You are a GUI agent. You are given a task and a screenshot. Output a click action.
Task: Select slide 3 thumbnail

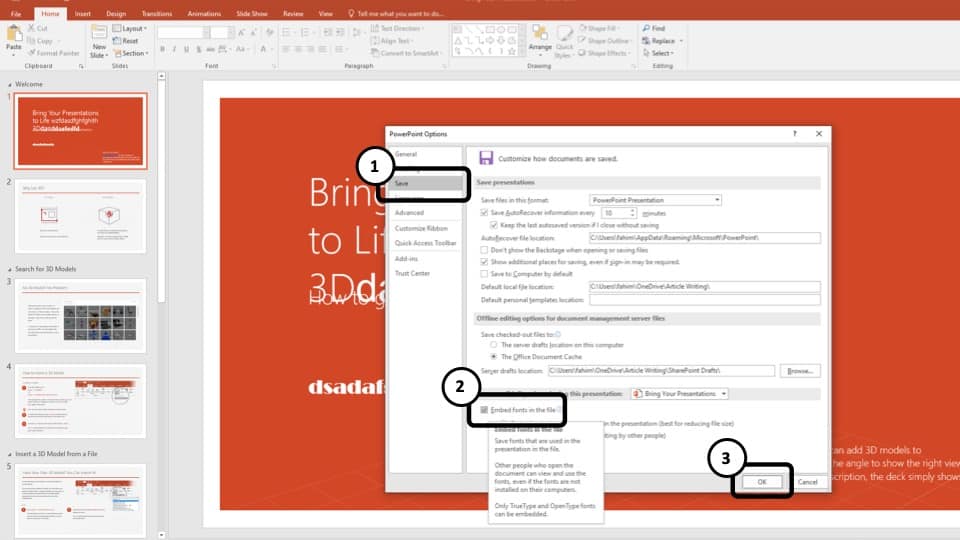(x=80, y=315)
